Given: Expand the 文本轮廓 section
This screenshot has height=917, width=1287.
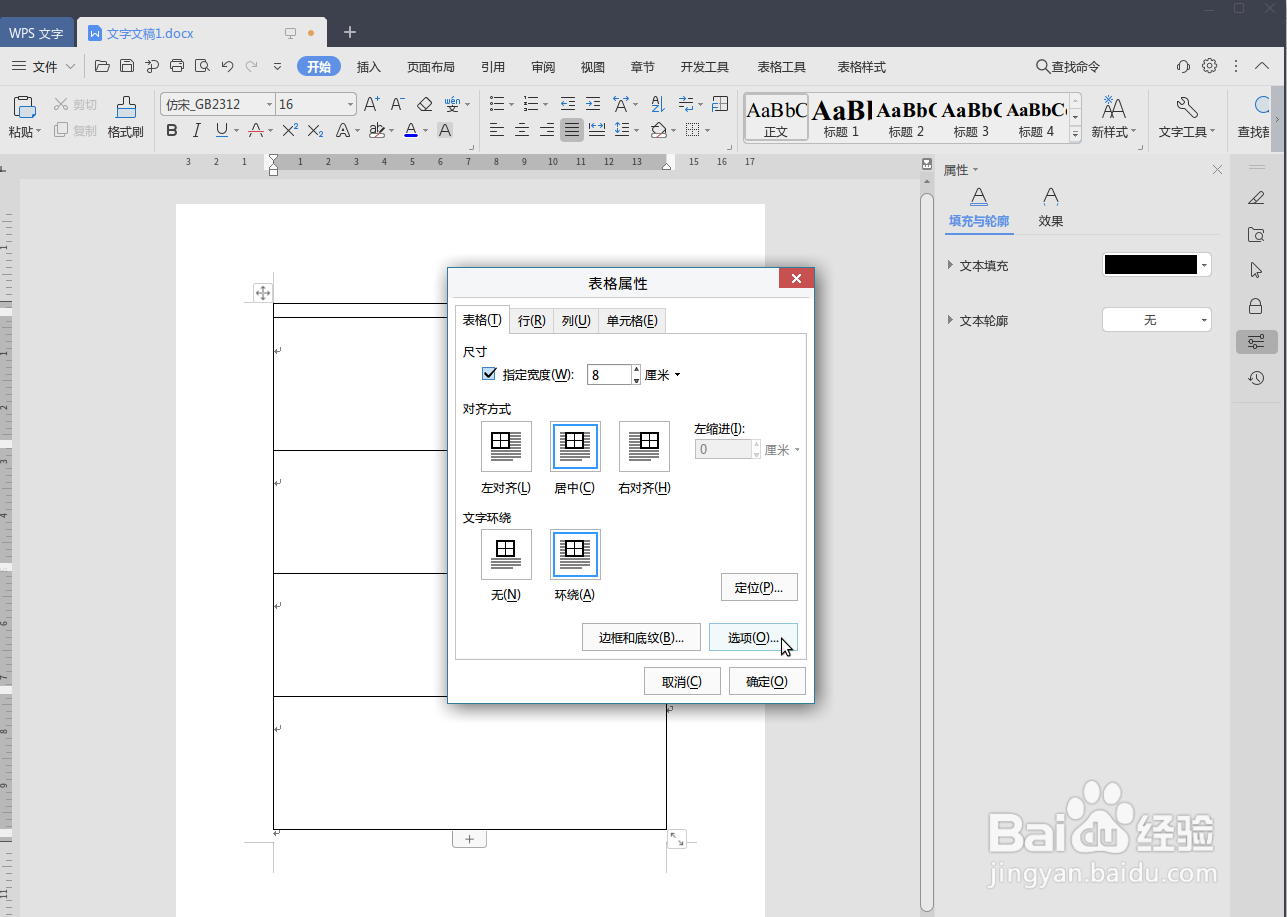Looking at the screenshot, I should point(949,320).
